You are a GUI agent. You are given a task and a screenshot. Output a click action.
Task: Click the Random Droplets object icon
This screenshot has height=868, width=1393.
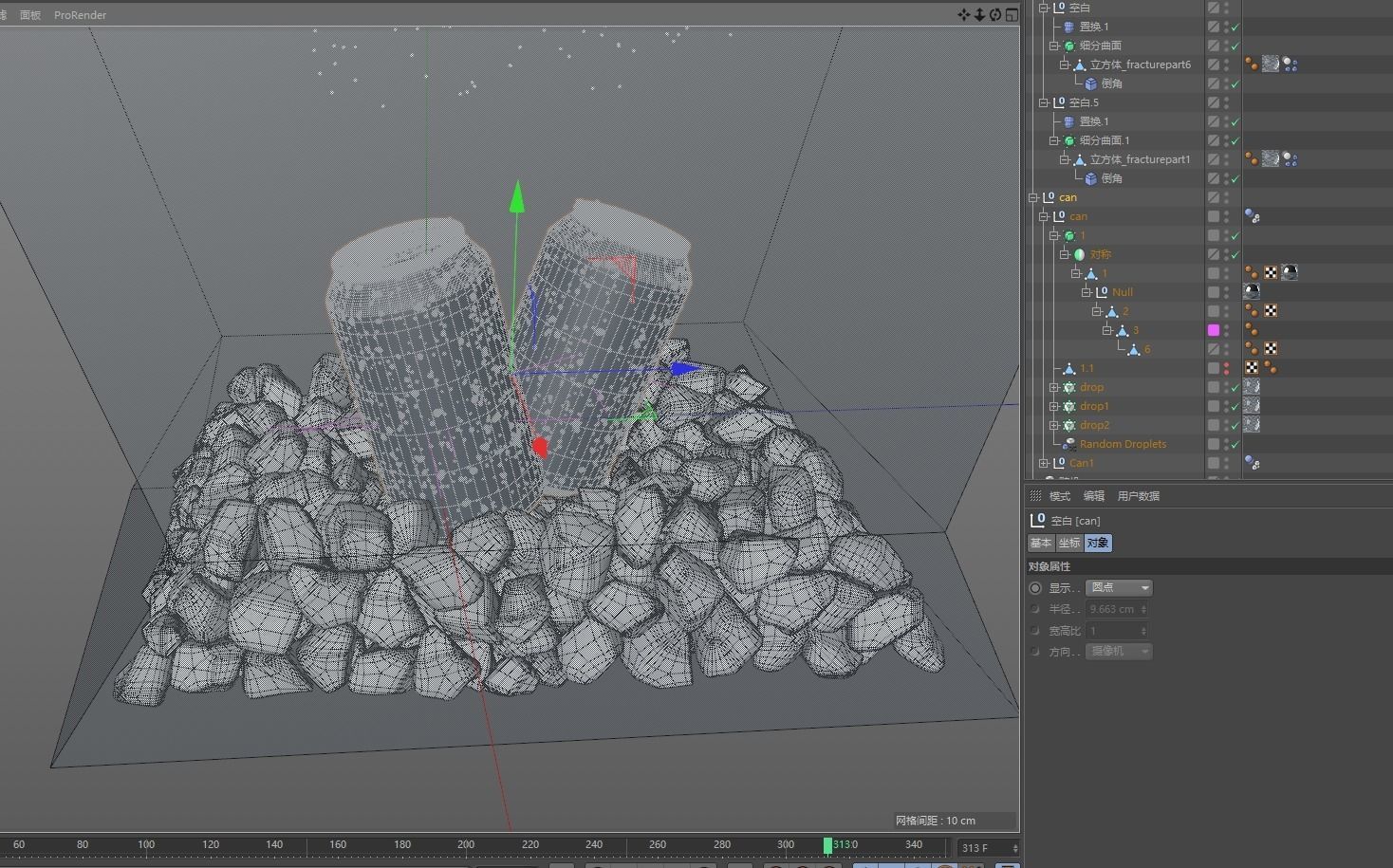[1069, 444]
